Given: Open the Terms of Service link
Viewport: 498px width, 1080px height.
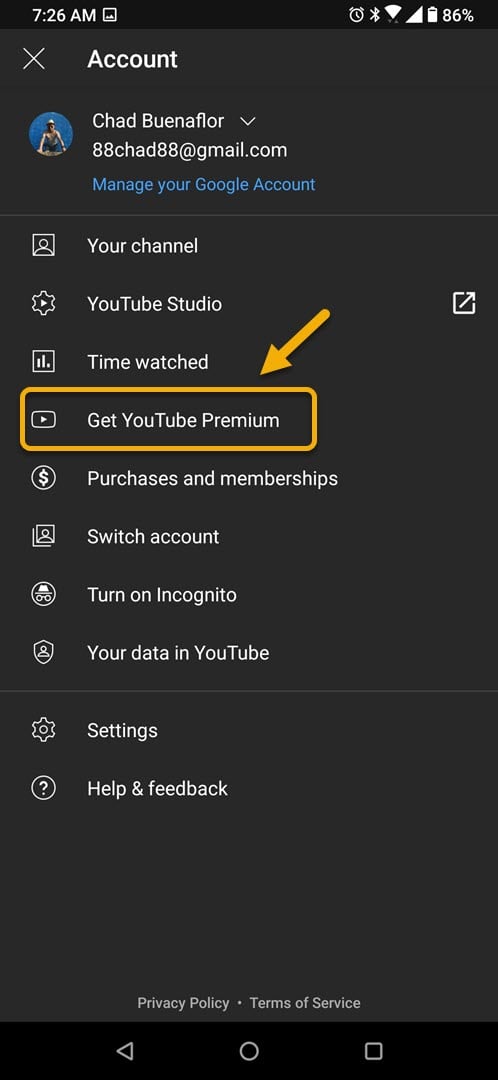Looking at the screenshot, I should [x=305, y=1003].
